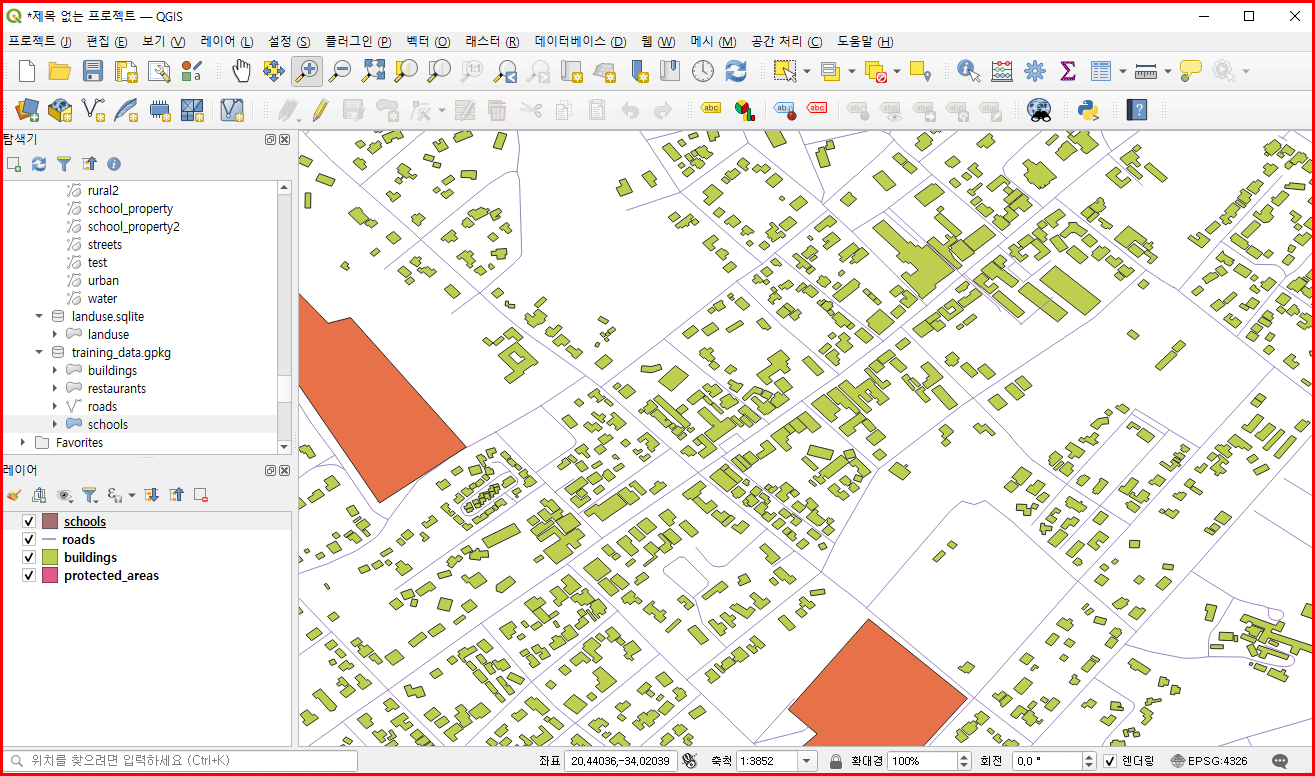Collapse the landuse.sqlite tree node
The width and height of the screenshot is (1315, 776).
tap(39, 316)
